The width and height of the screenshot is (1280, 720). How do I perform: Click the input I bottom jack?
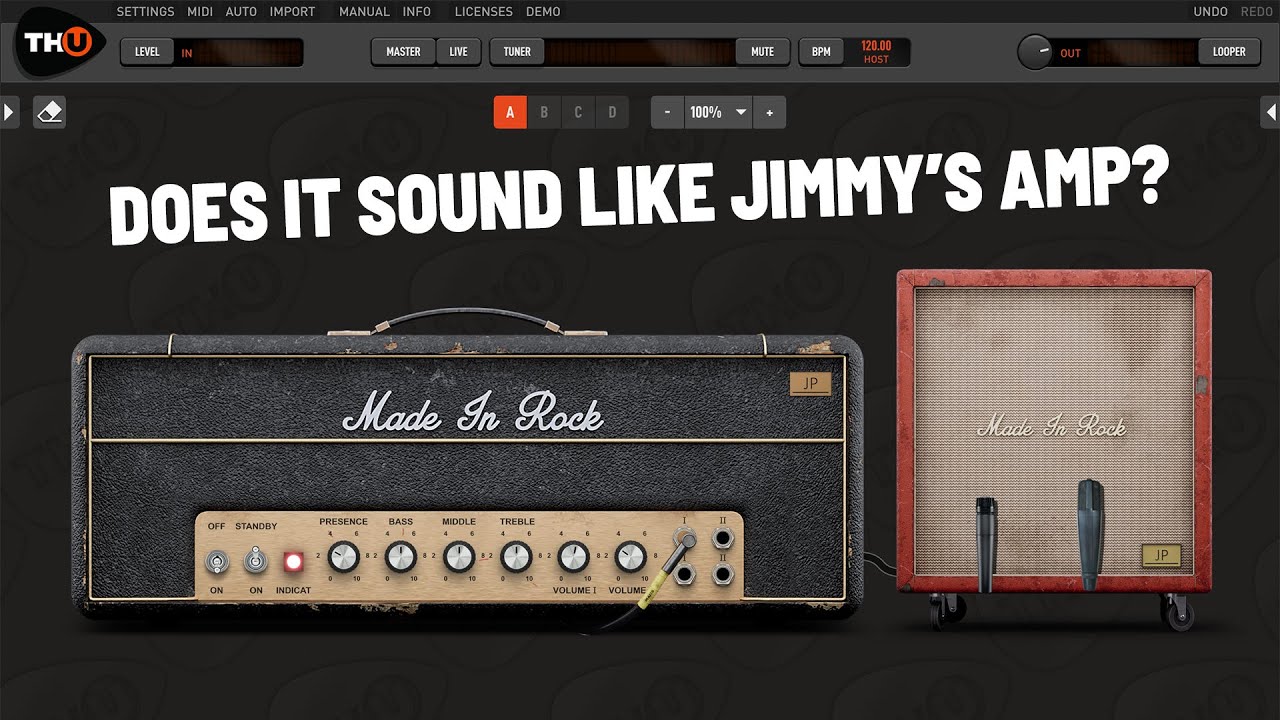pyautogui.click(x=686, y=575)
